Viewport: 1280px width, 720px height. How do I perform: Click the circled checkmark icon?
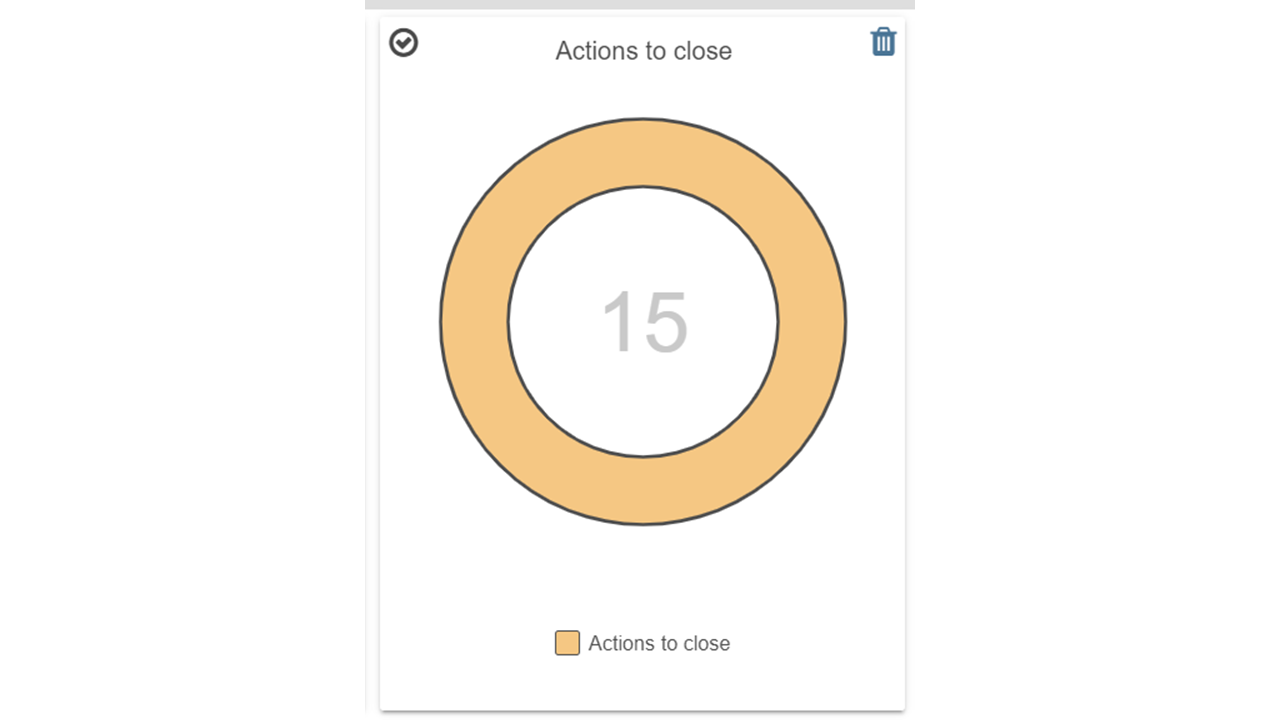(x=404, y=43)
